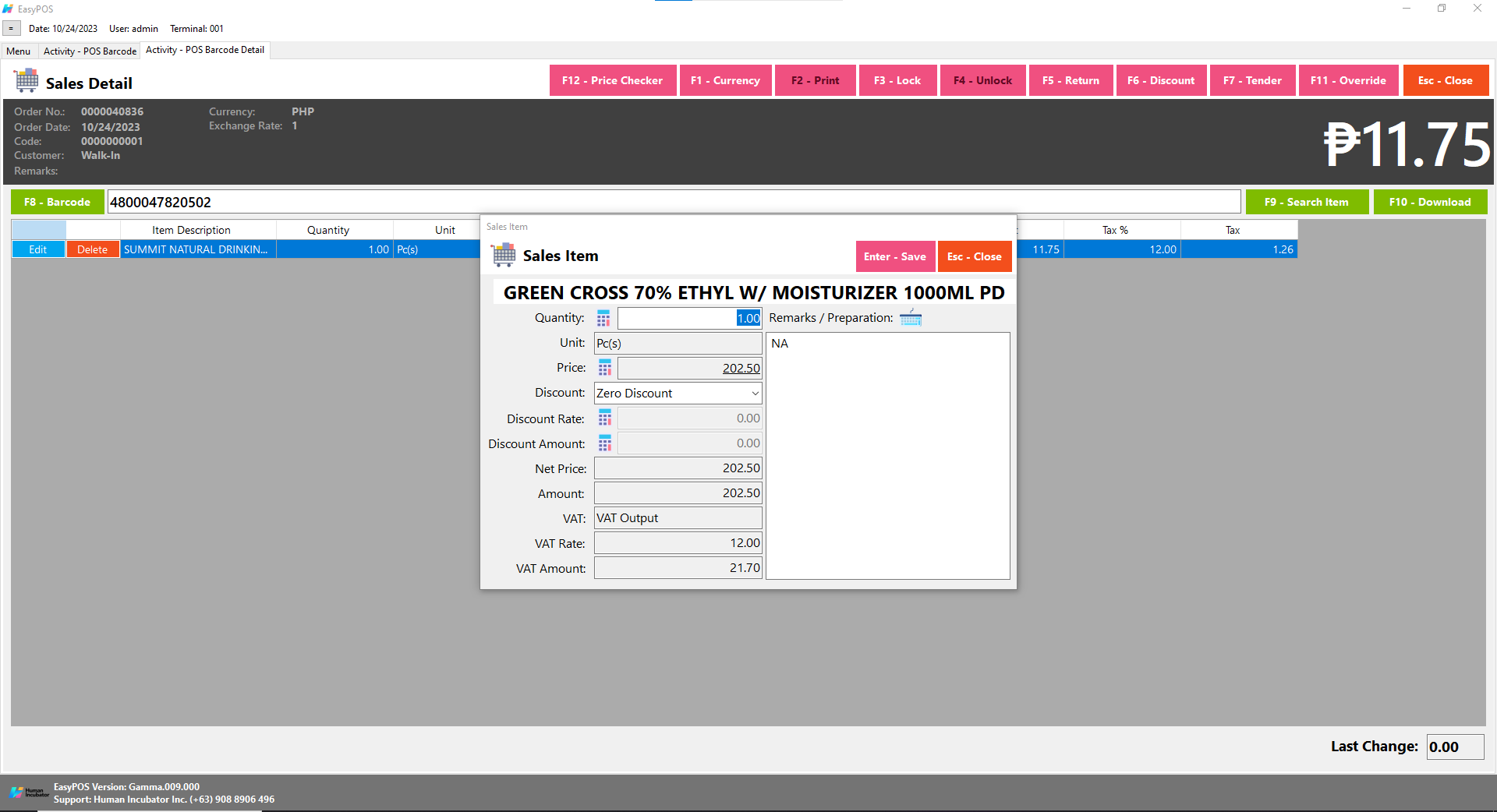
Task: Click F7 - Tender button
Action: coord(1252,80)
